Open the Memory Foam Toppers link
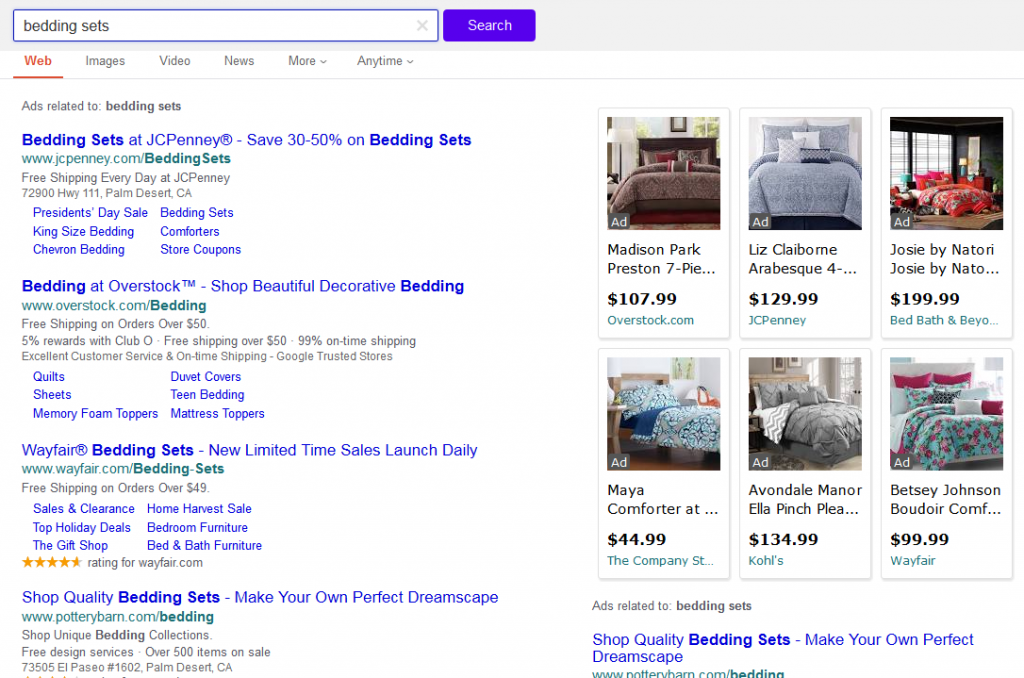 point(95,414)
